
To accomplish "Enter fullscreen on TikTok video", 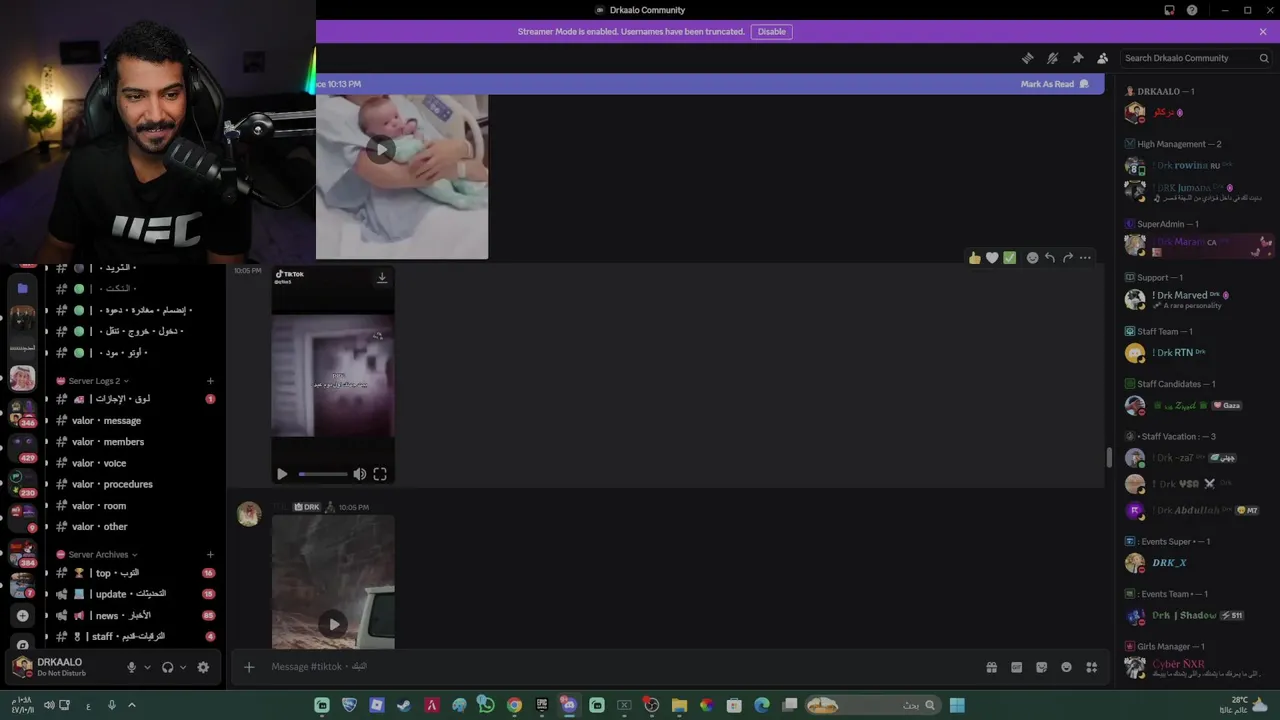I will pyautogui.click(x=380, y=474).
